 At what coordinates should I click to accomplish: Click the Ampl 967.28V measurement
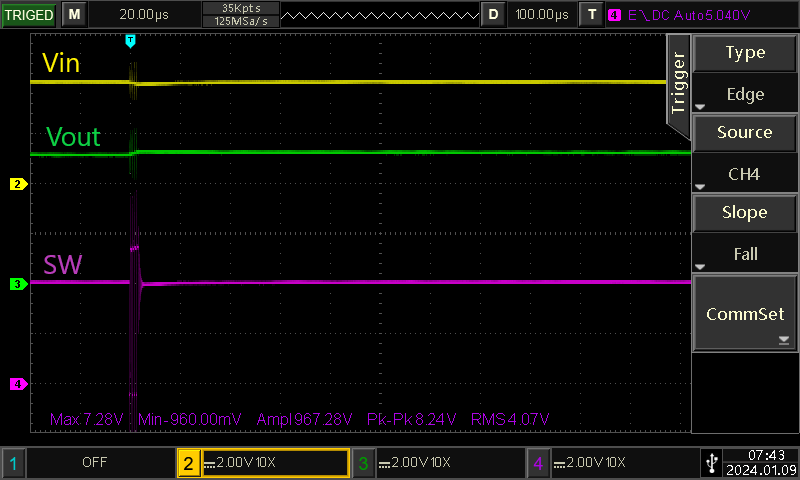[x=304, y=420]
